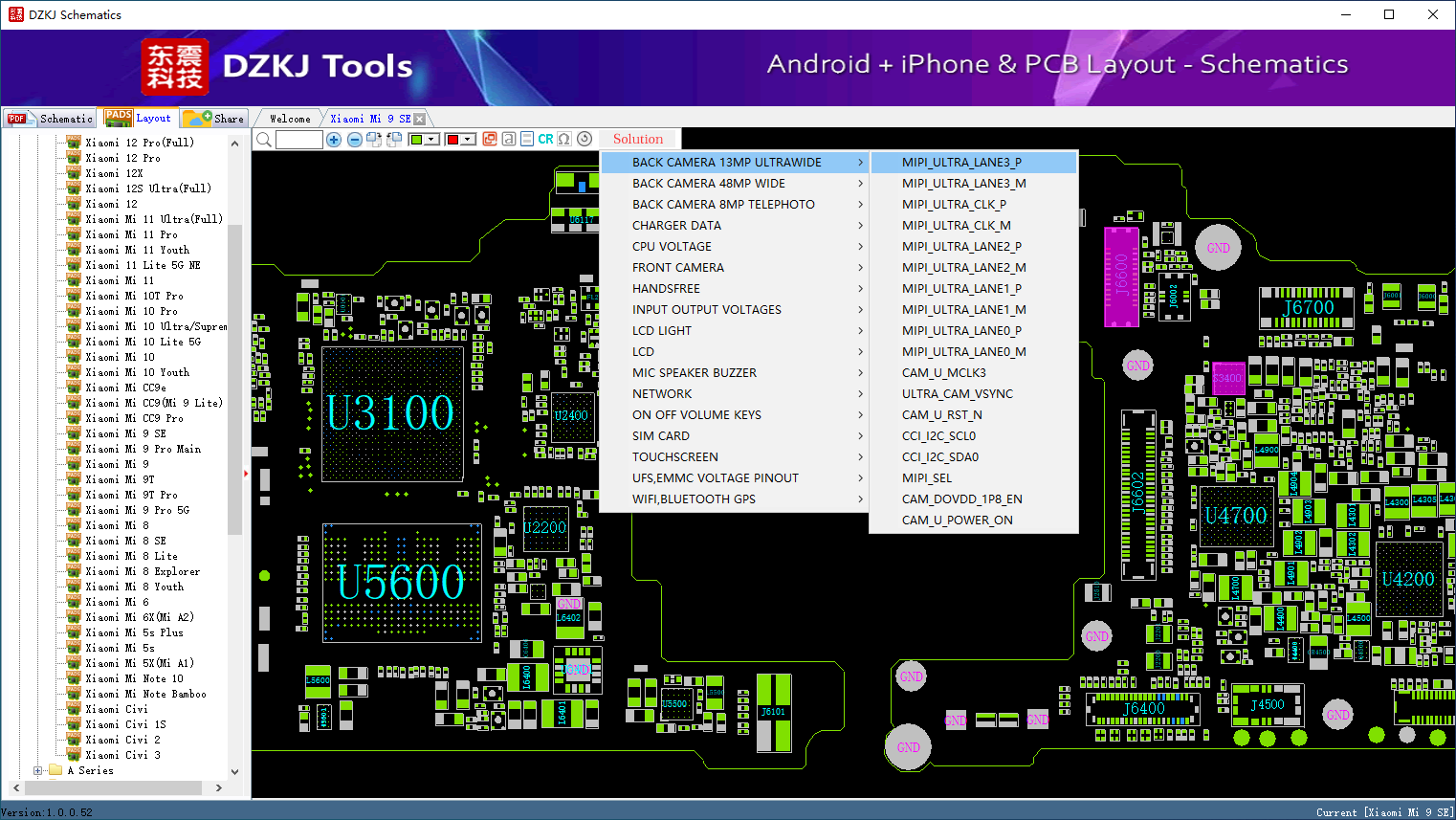Select CAM_U_MCLK3 from the submenu
The image size is (1456, 820).
[974, 373]
